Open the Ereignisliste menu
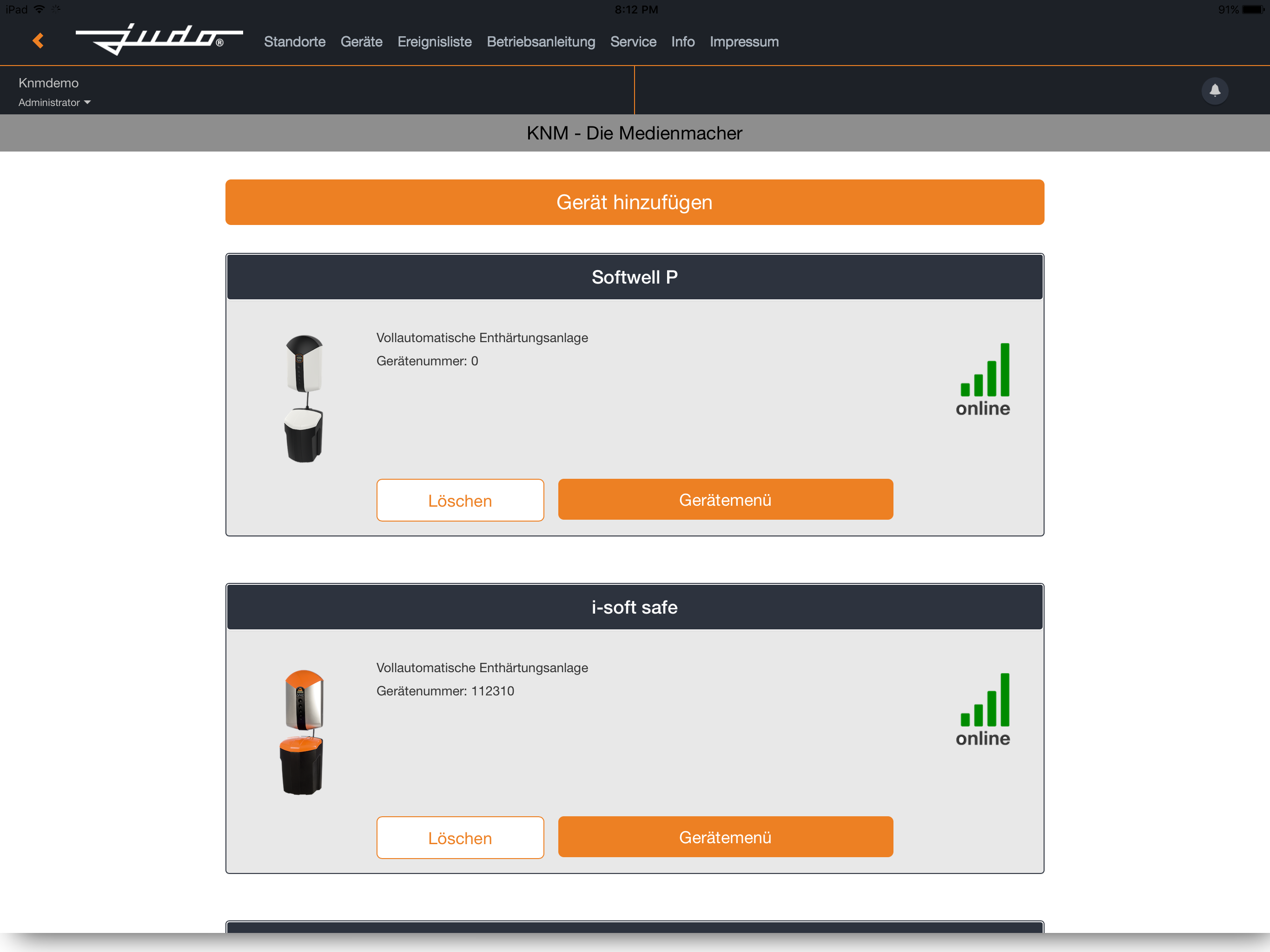 pyautogui.click(x=435, y=42)
